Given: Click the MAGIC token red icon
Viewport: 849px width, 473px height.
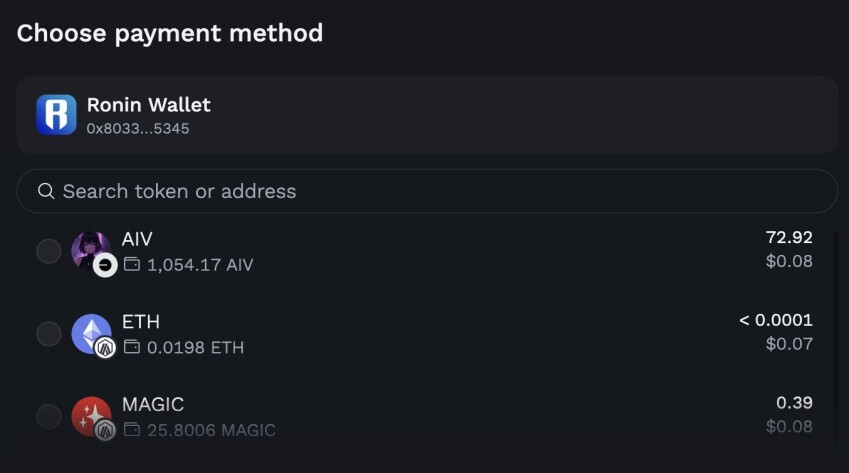Looking at the screenshot, I should pos(91,417).
